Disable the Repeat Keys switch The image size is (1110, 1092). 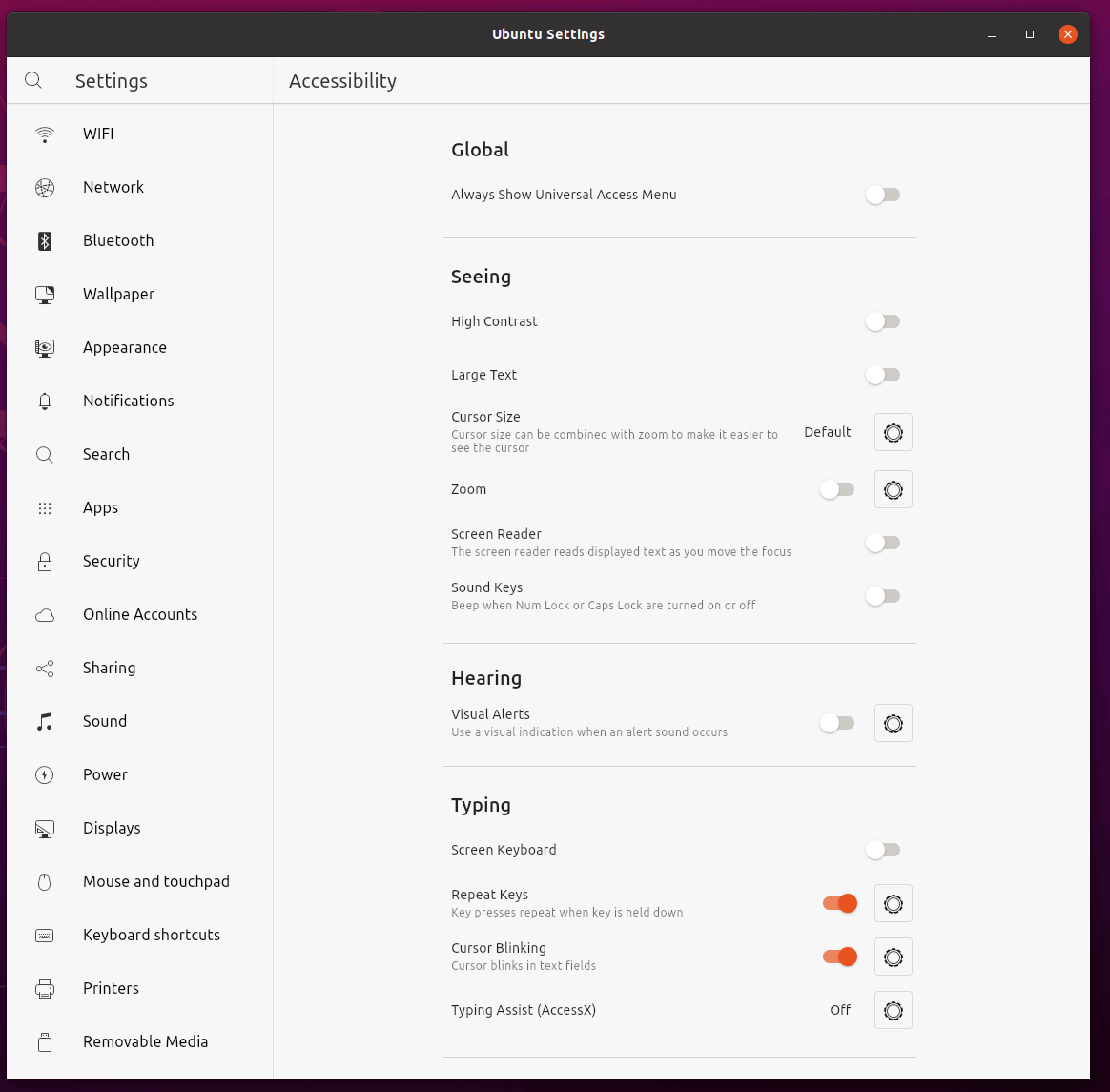[839, 903]
